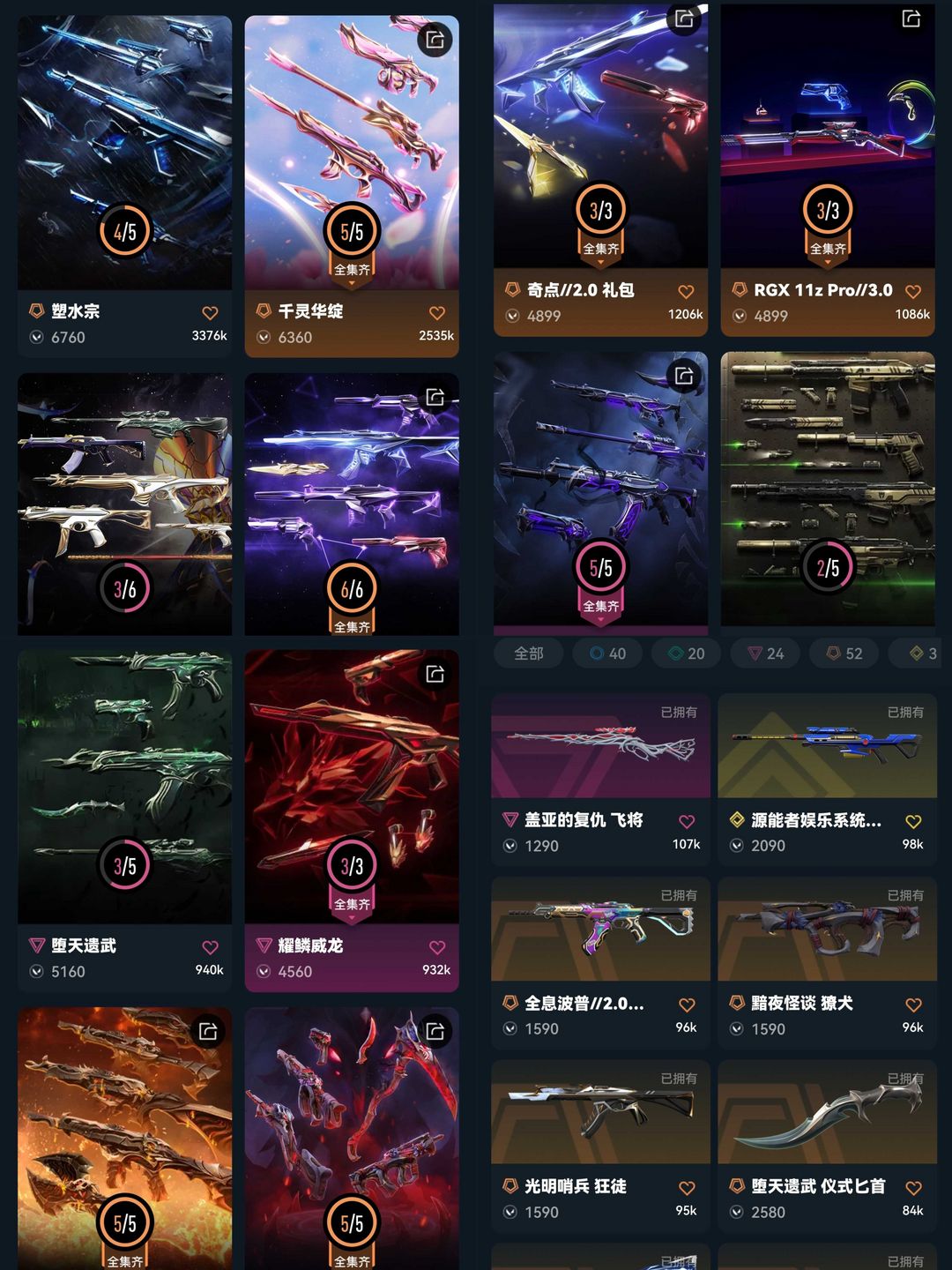Screen dimensions: 952x1270
Task: Toggle the heart on 千灵华绽 bundle
Action: [x=436, y=313]
